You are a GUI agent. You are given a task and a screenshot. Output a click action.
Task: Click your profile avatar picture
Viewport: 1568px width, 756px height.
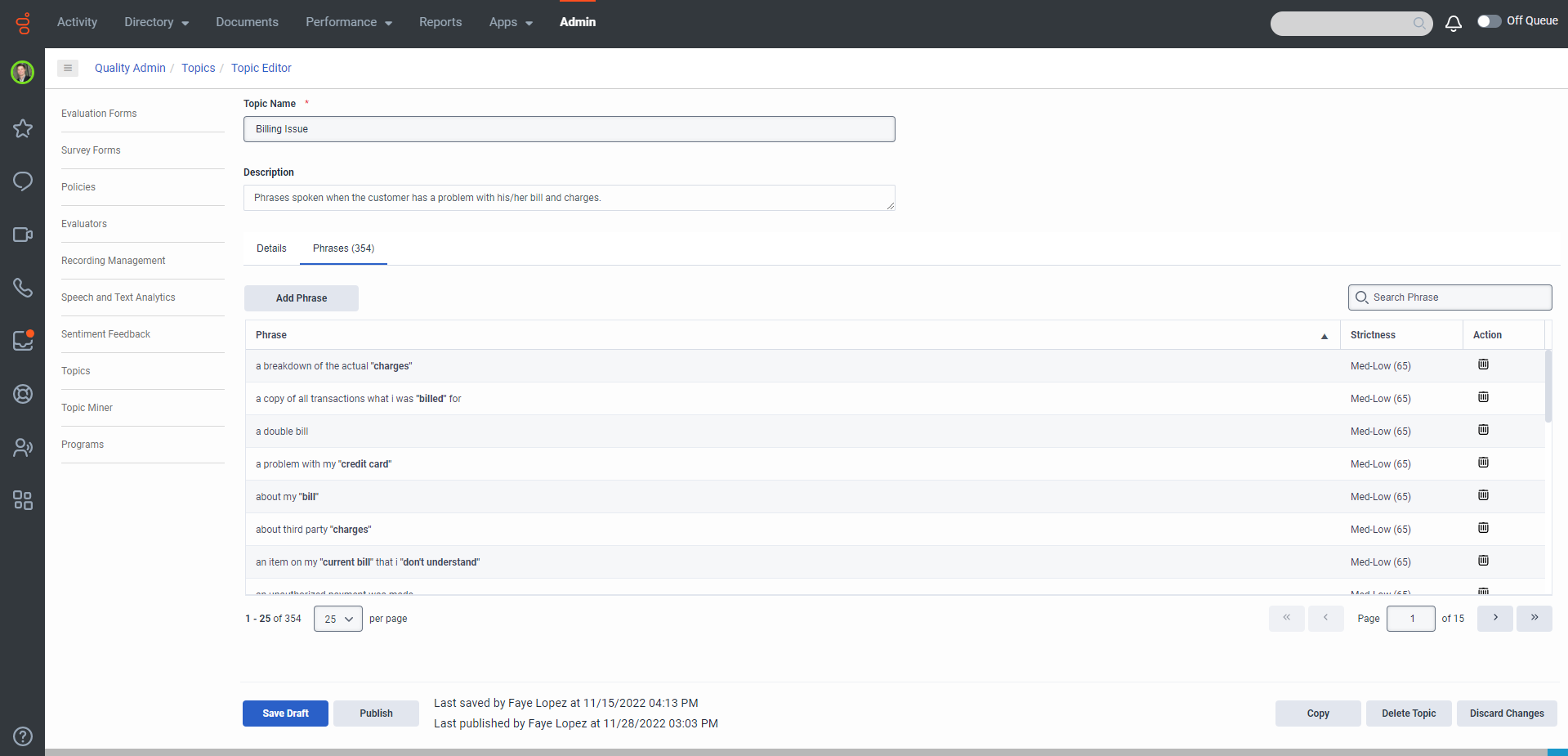click(22, 72)
